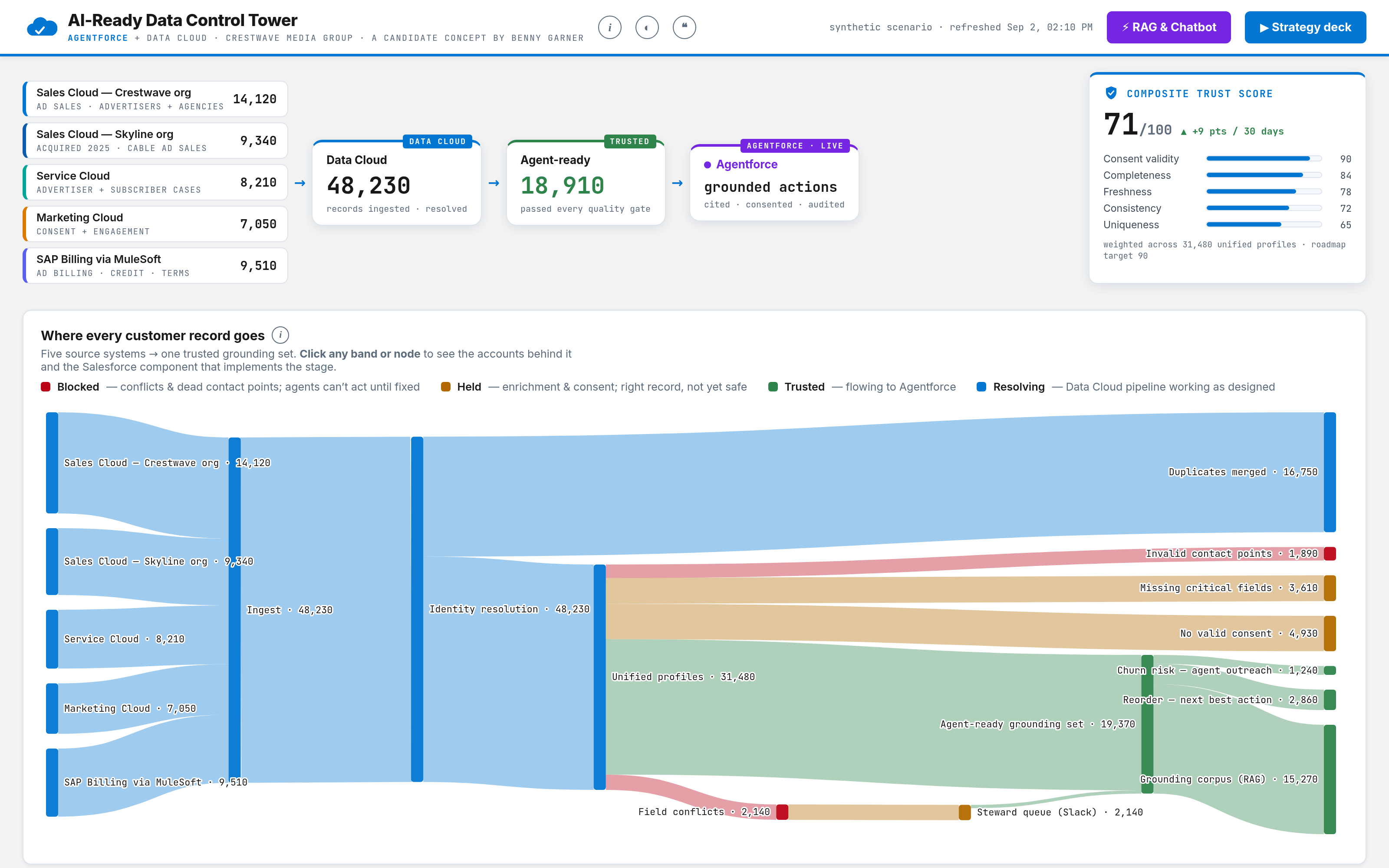Click the Uniqueness progress bar
The image size is (1389, 868).
coord(1264,224)
